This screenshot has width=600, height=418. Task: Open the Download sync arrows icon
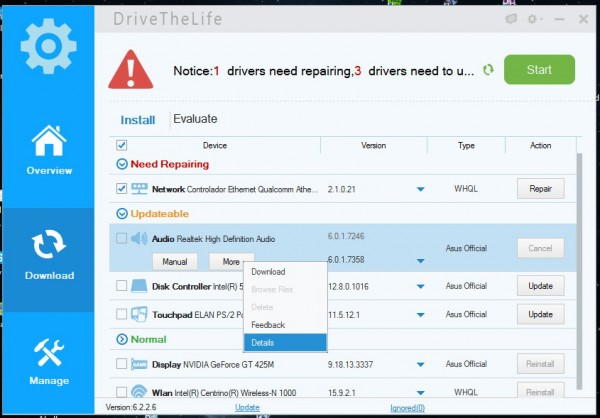coord(49,244)
